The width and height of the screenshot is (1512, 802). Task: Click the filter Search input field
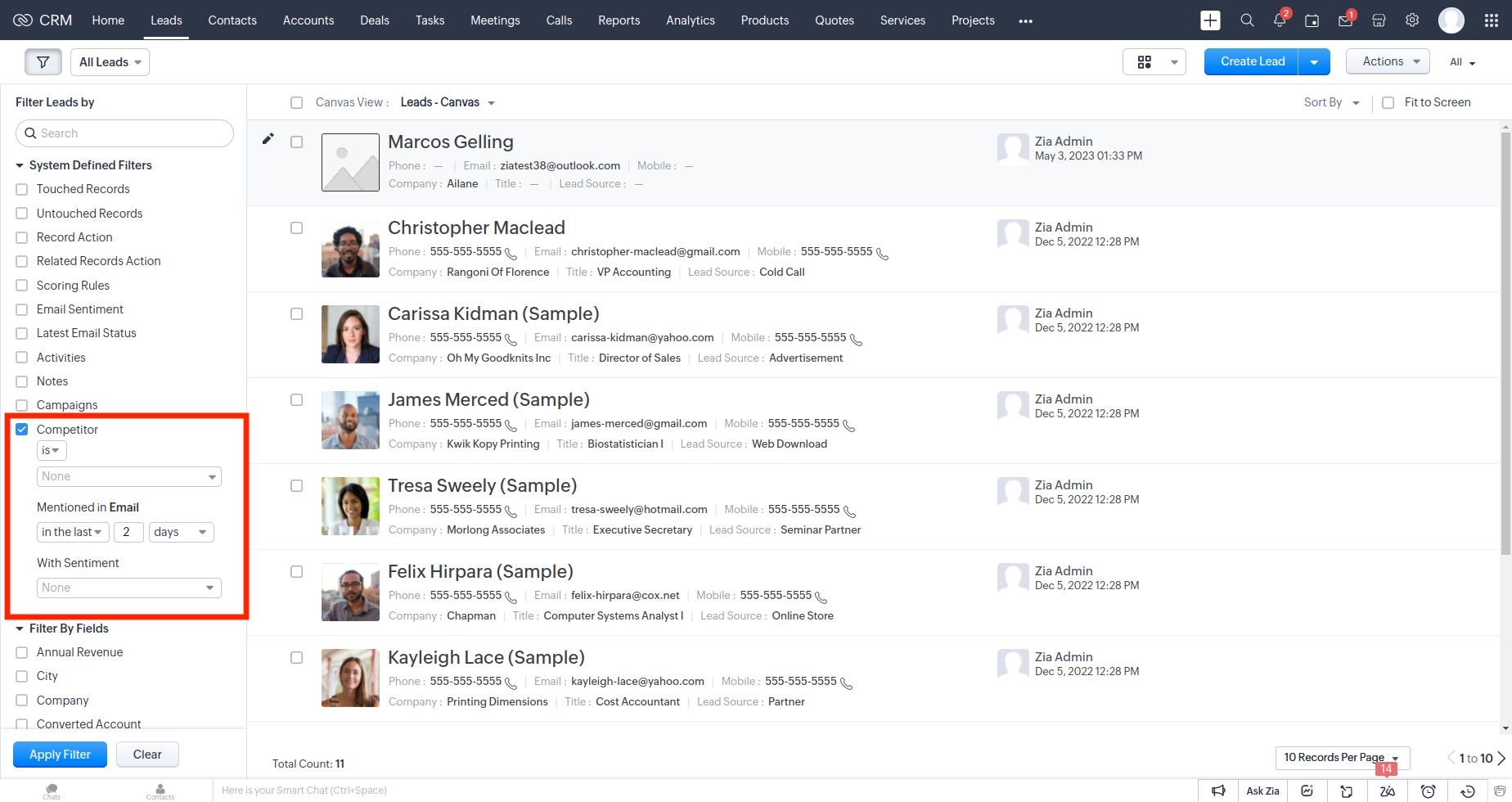tap(124, 133)
